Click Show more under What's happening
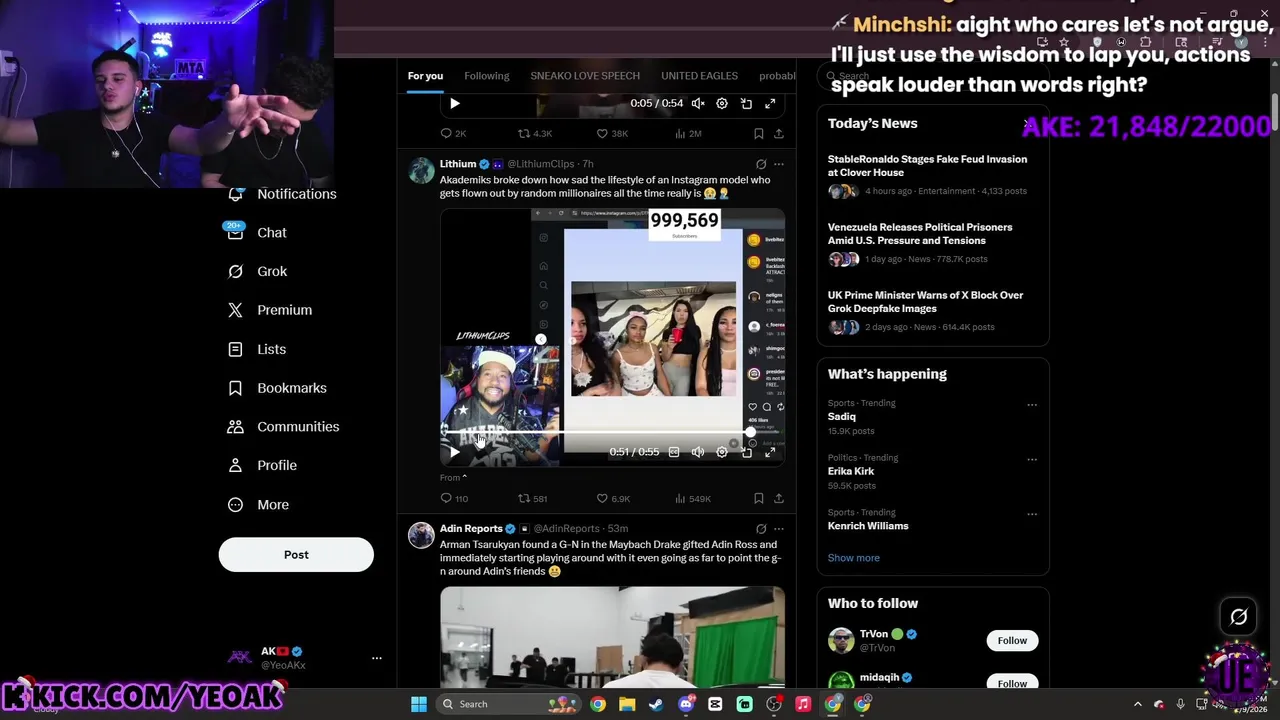 coord(854,558)
